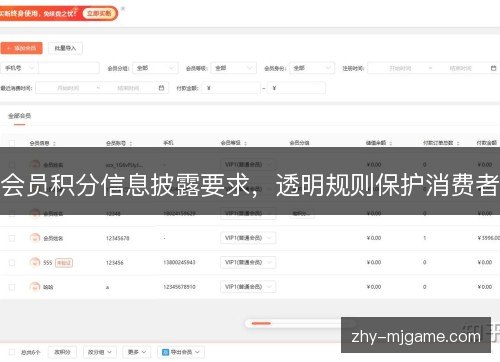
Task: Sort by the 会员信息 column
Action: coord(54,143)
